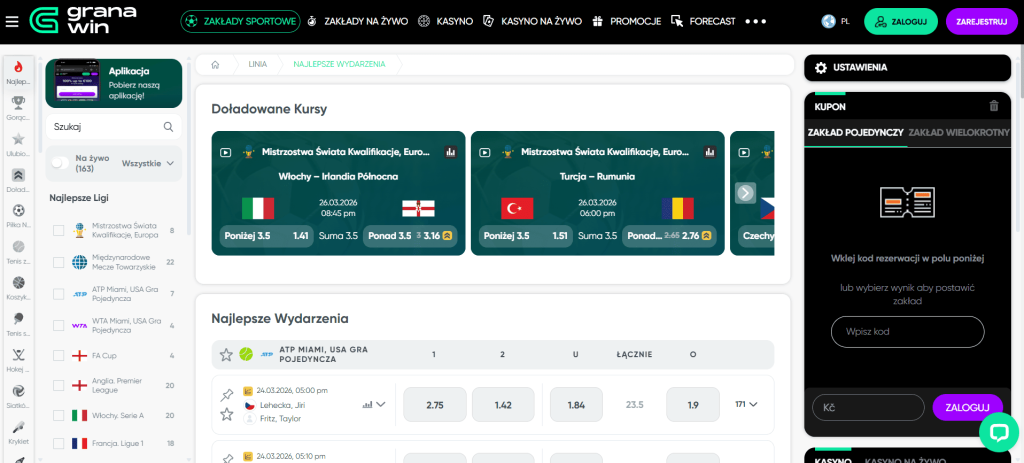Select odds 2.75 for Lehecka
The height and width of the screenshot is (463, 1024).
[x=435, y=404]
